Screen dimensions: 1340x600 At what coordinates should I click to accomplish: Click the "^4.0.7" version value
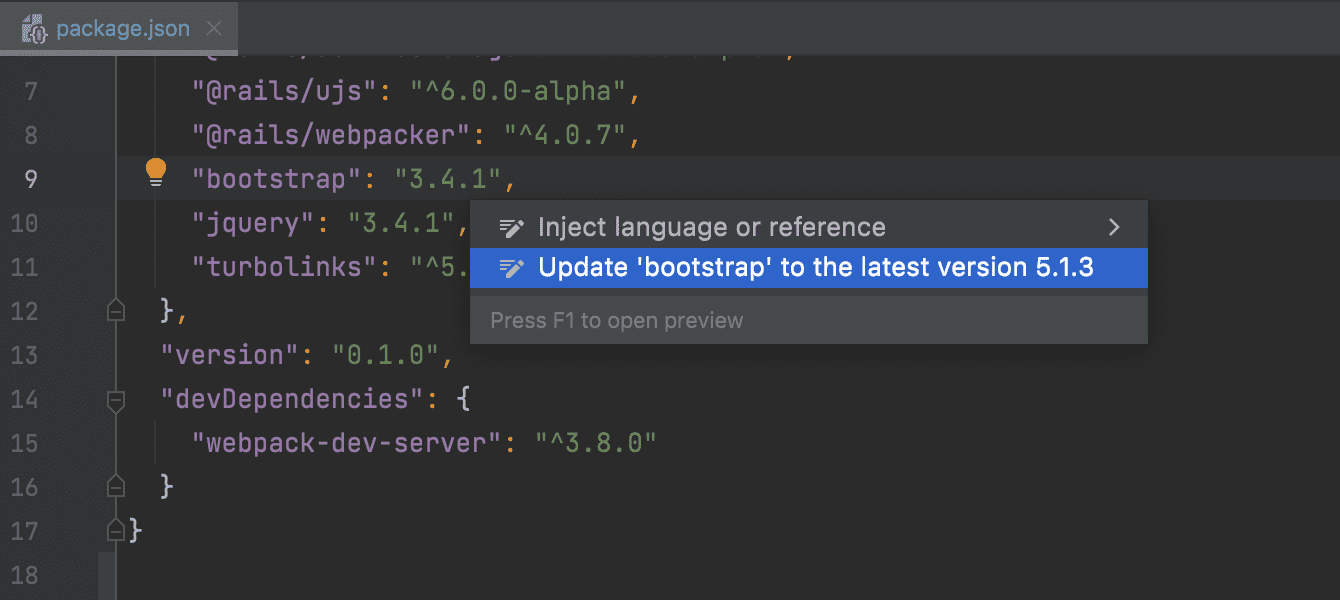[x=565, y=135]
